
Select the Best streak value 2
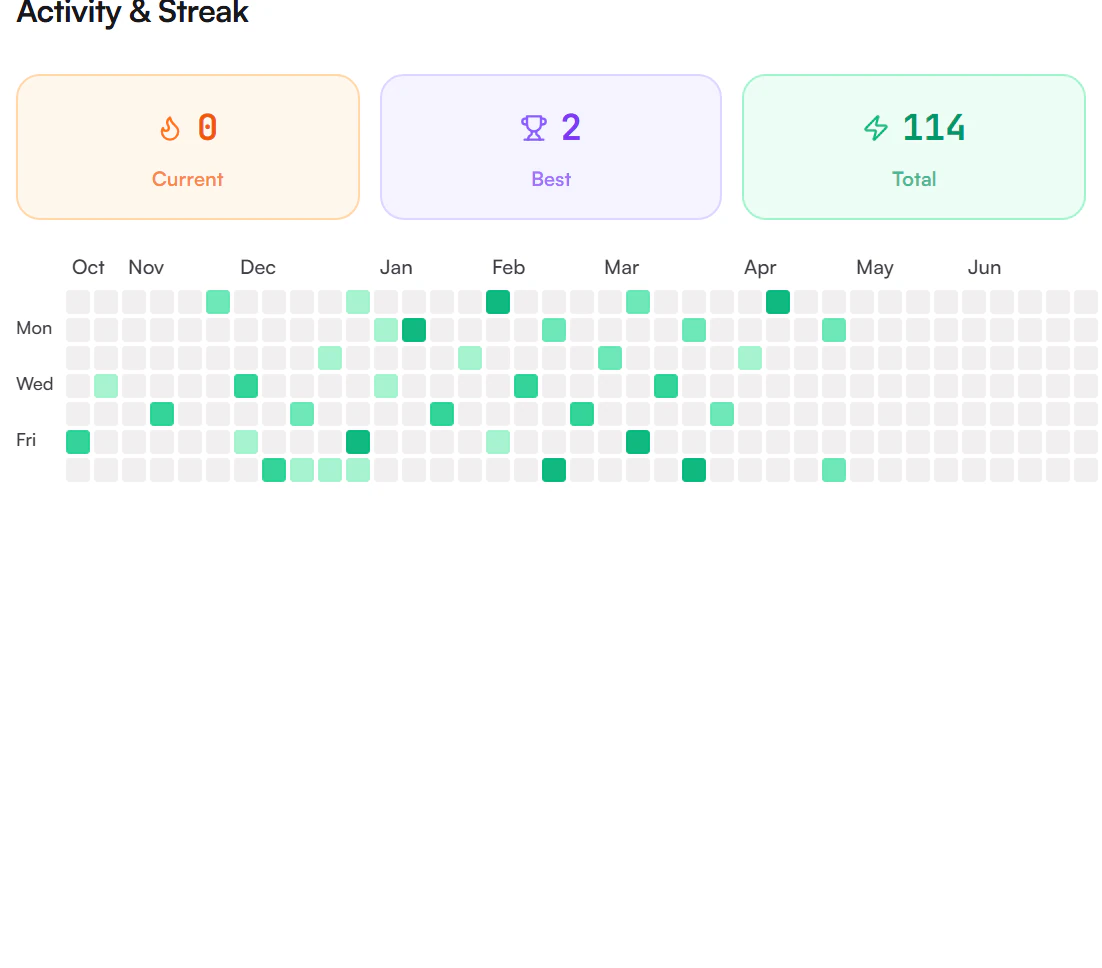[x=571, y=127]
